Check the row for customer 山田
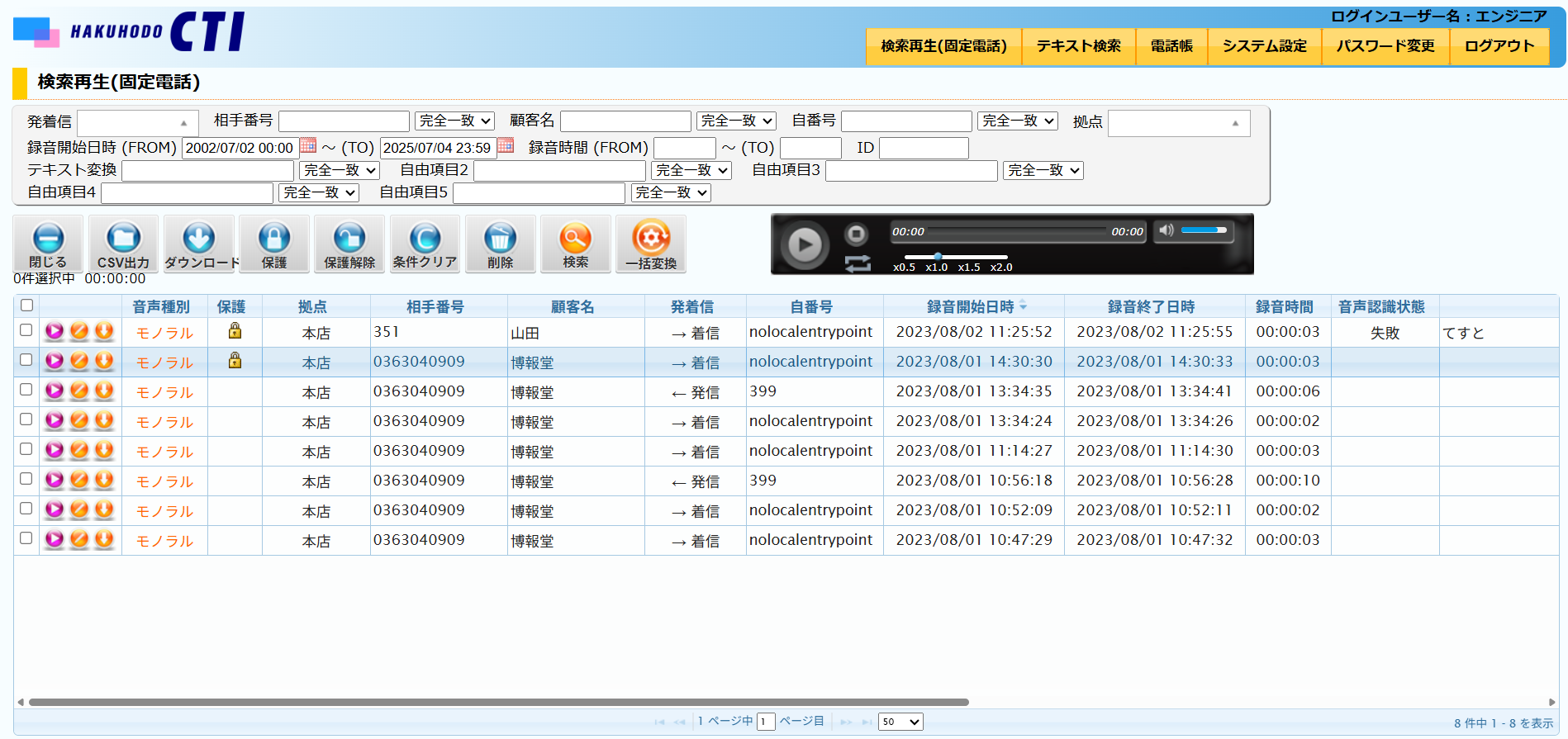Screen dimensions: 1568x739 [x=26, y=330]
